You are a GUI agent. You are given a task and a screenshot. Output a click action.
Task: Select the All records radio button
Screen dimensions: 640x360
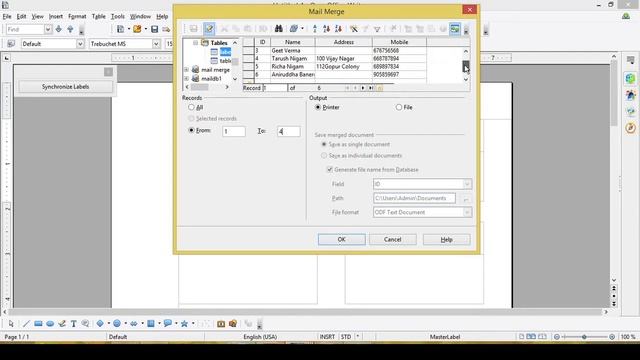click(x=191, y=107)
